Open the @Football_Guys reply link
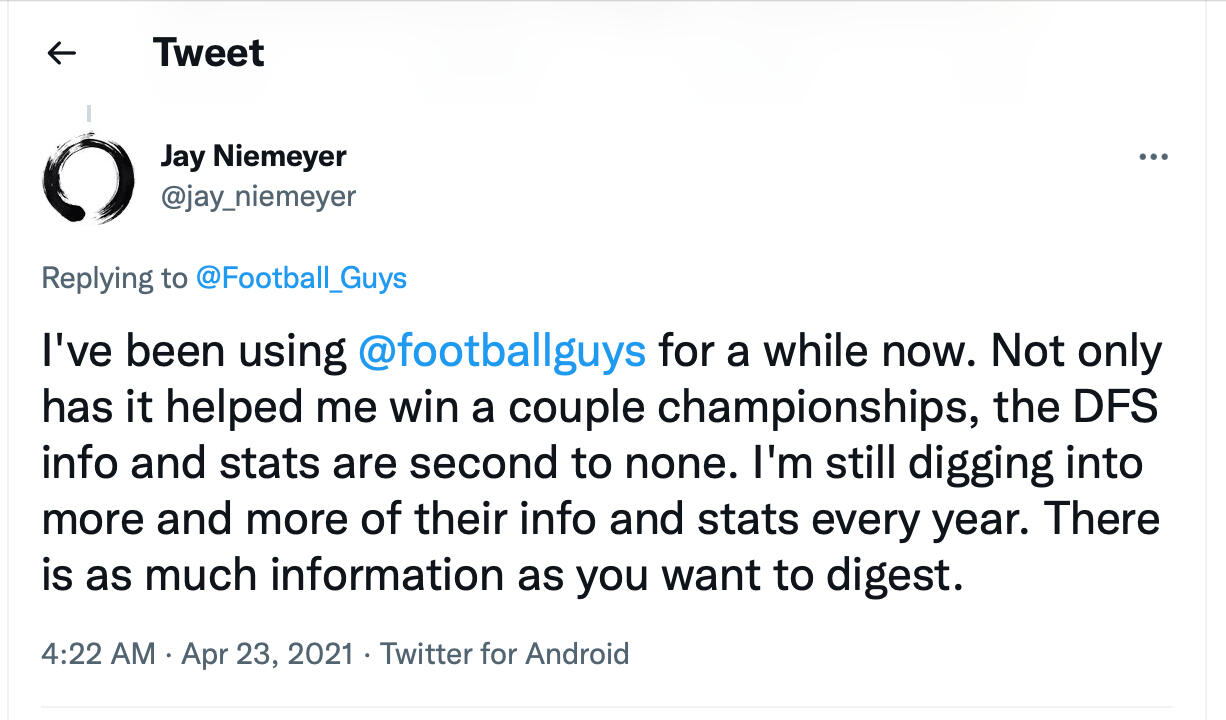Image resolution: width=1226 pixels, height=720 pixels. [301, 277]
